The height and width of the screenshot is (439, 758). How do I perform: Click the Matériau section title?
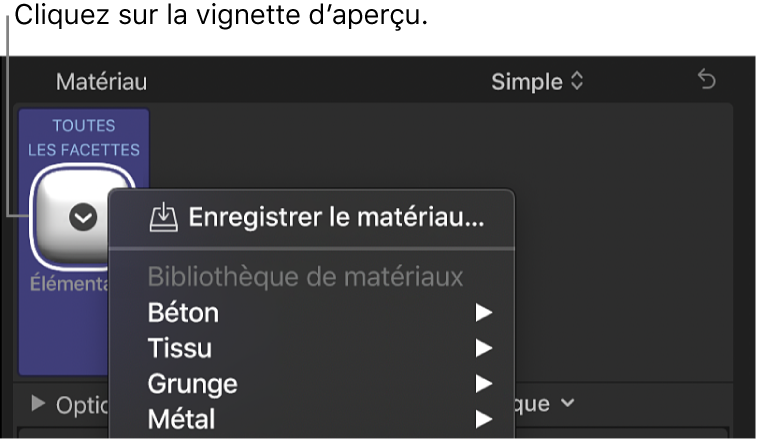click(x=101, y=82)
